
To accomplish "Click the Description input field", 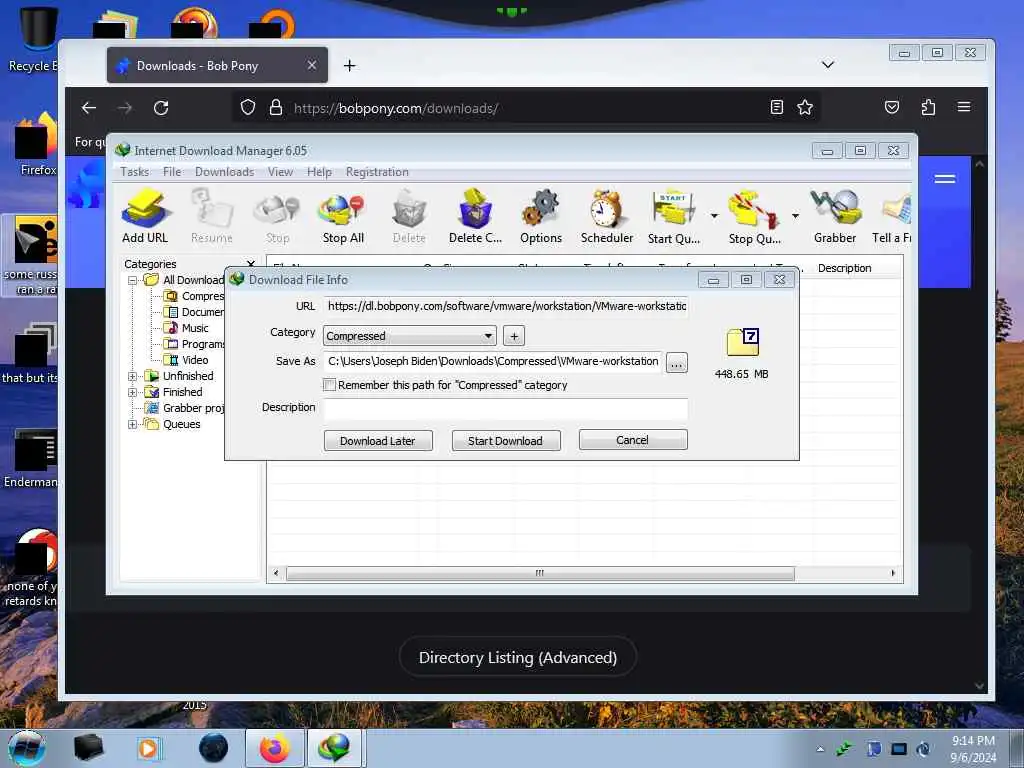I will 505,409.
